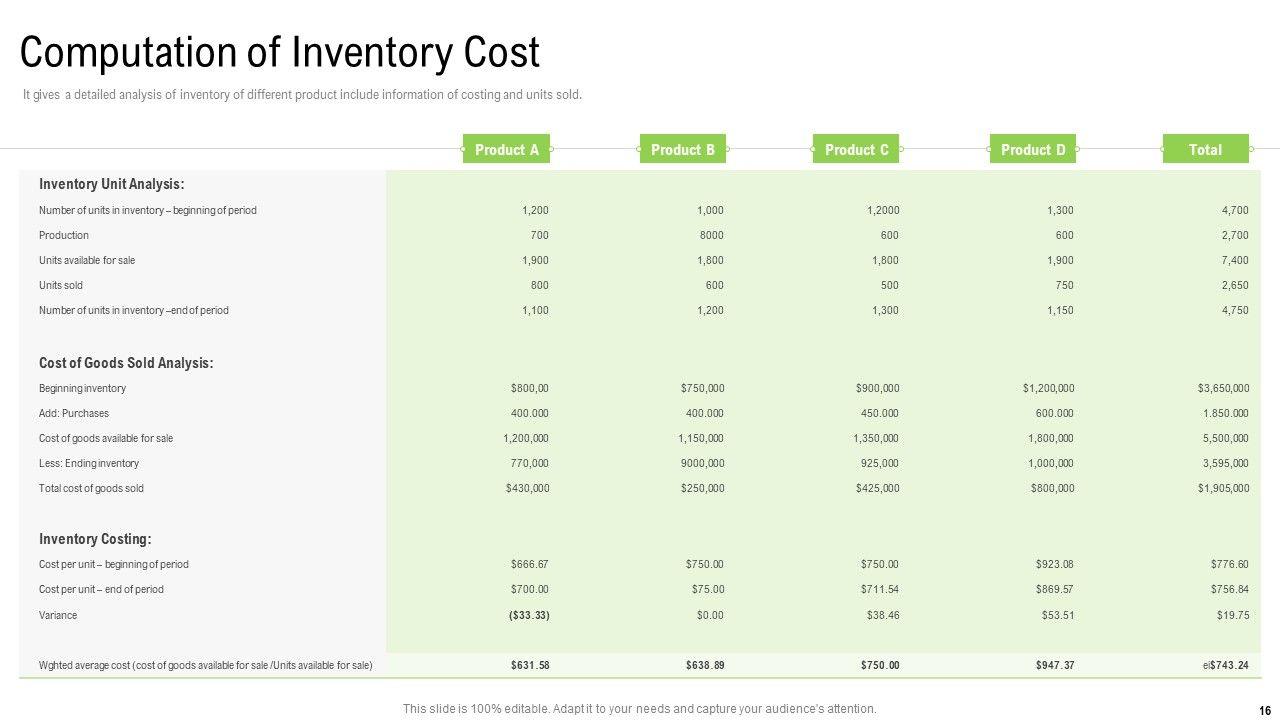This screenshot has height=720, width=1280.
Task: Click Product A variance value ($33.33)
Action: [x=529, y=615]
